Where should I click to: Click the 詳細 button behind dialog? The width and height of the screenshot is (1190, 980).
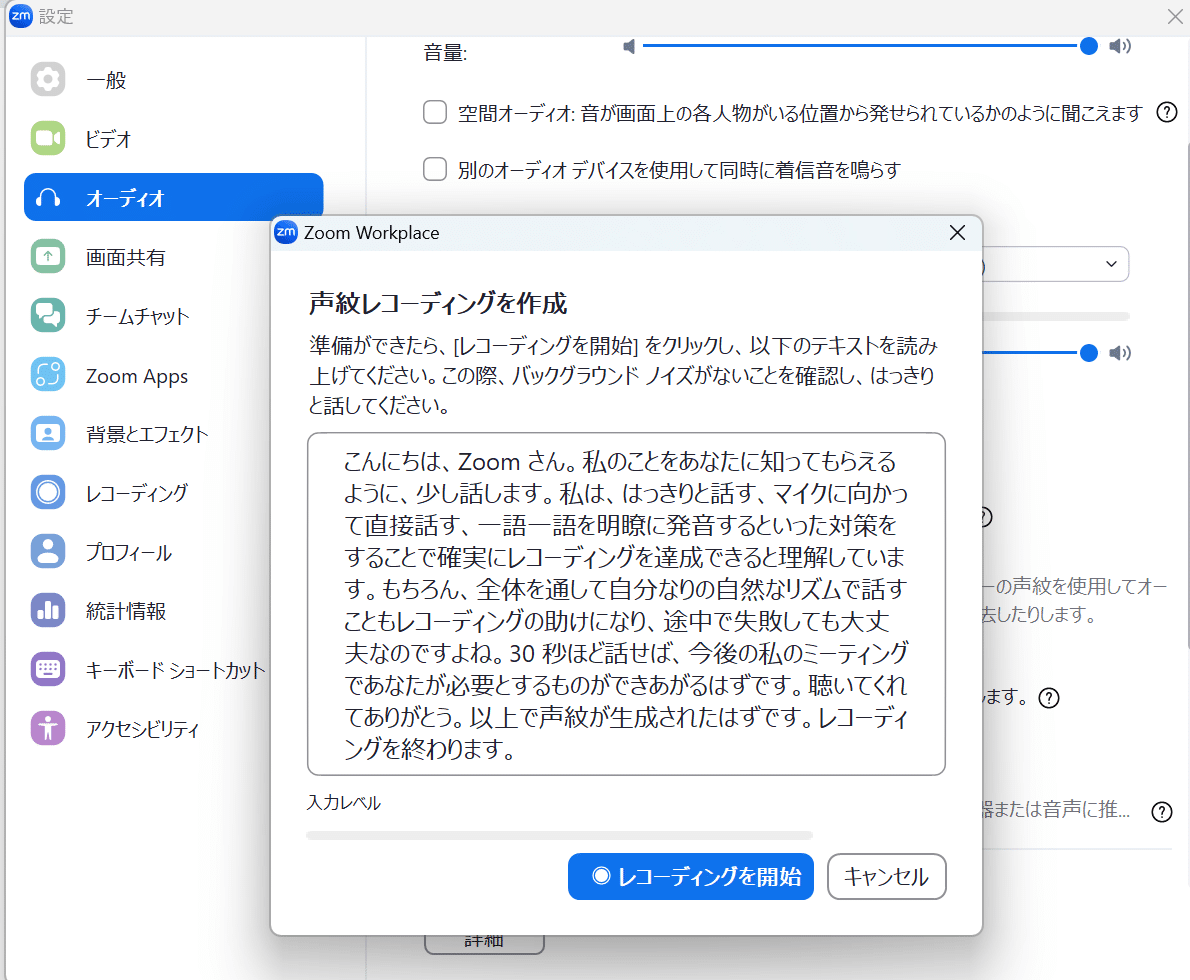pos(484,944)
